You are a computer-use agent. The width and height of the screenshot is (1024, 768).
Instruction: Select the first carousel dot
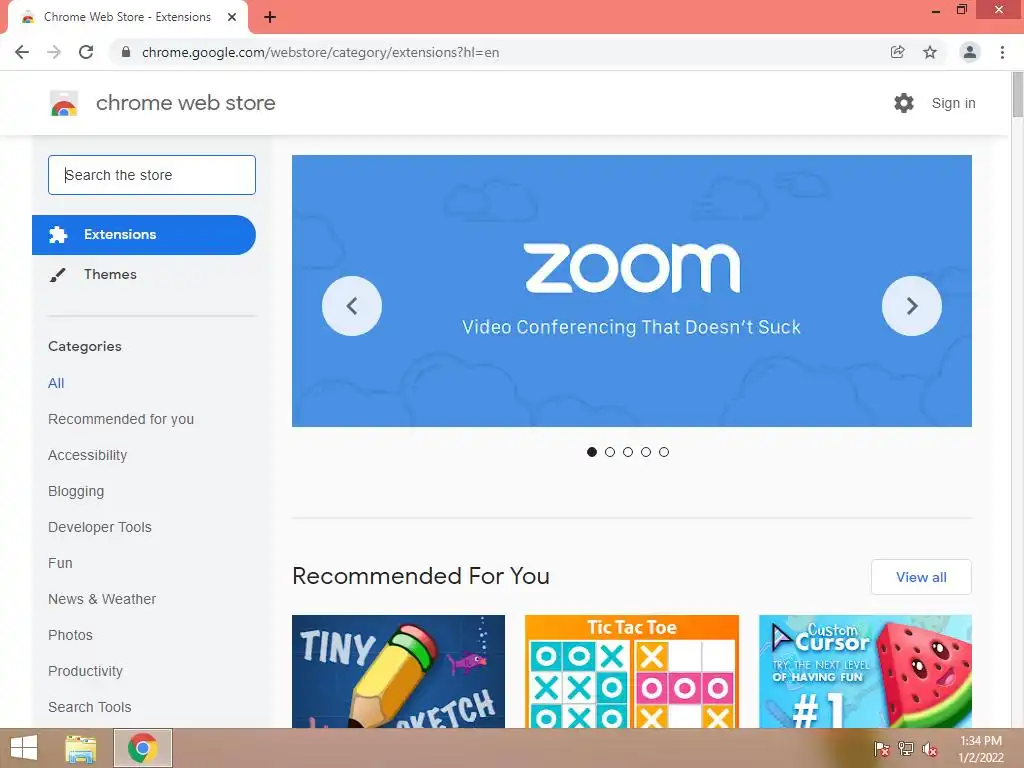pyautogui.click(x=592, y=452)
